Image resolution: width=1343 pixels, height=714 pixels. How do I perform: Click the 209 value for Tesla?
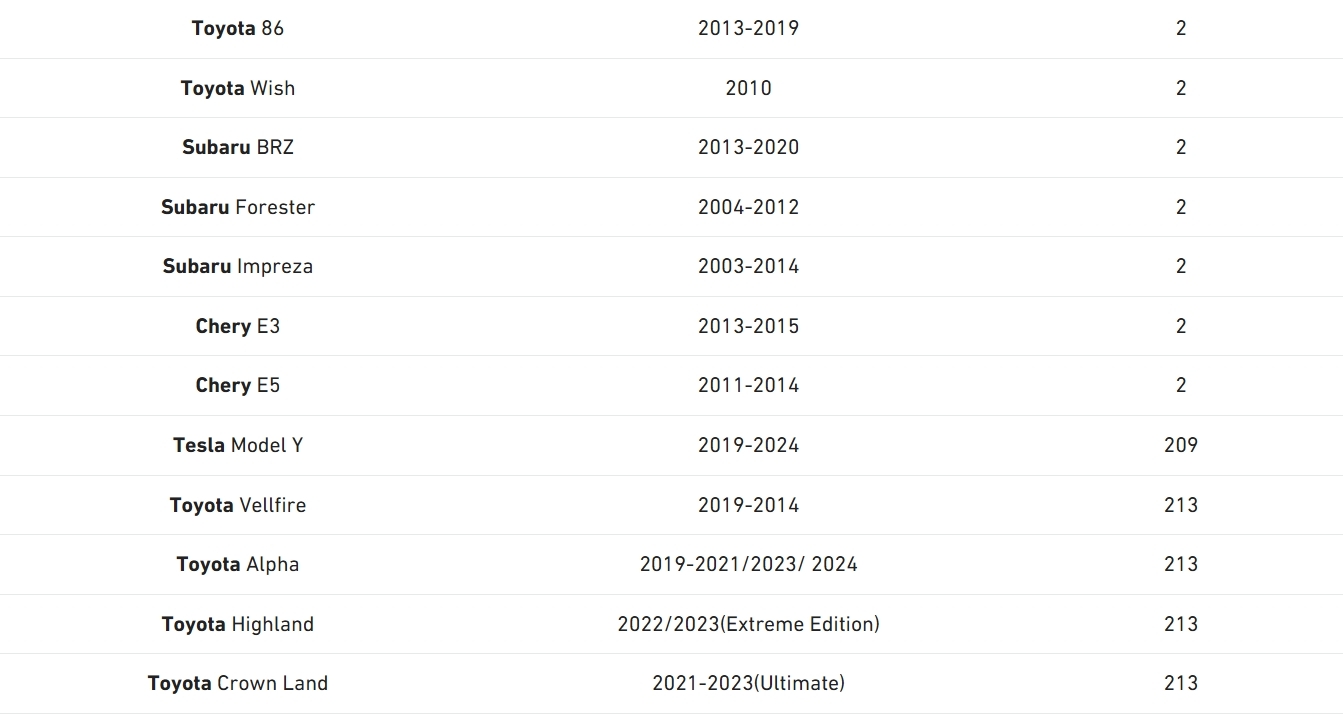pyautogui.click(x=1180, y=445)
